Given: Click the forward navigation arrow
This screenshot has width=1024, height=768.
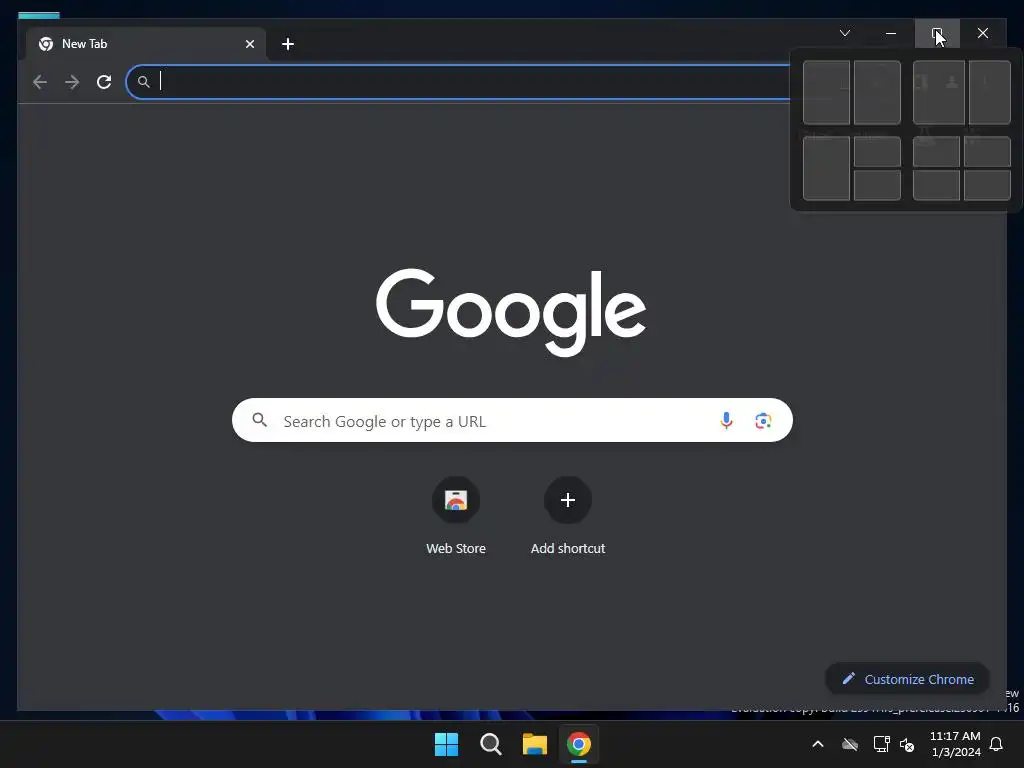Looking at the screenshot, I should click(72, 82).
